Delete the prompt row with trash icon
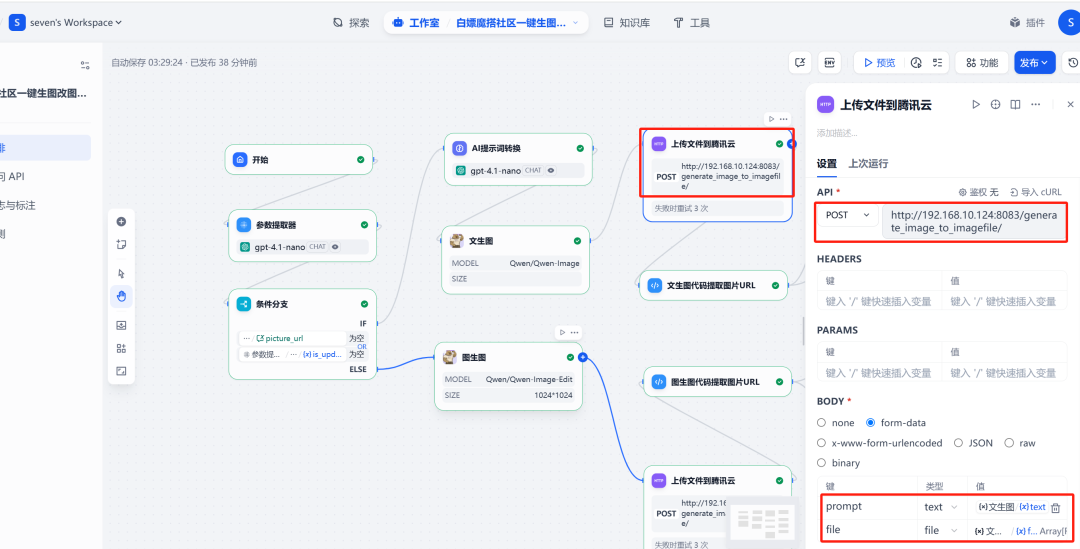Screen dimensions: 1080x549 (1055, 508)
